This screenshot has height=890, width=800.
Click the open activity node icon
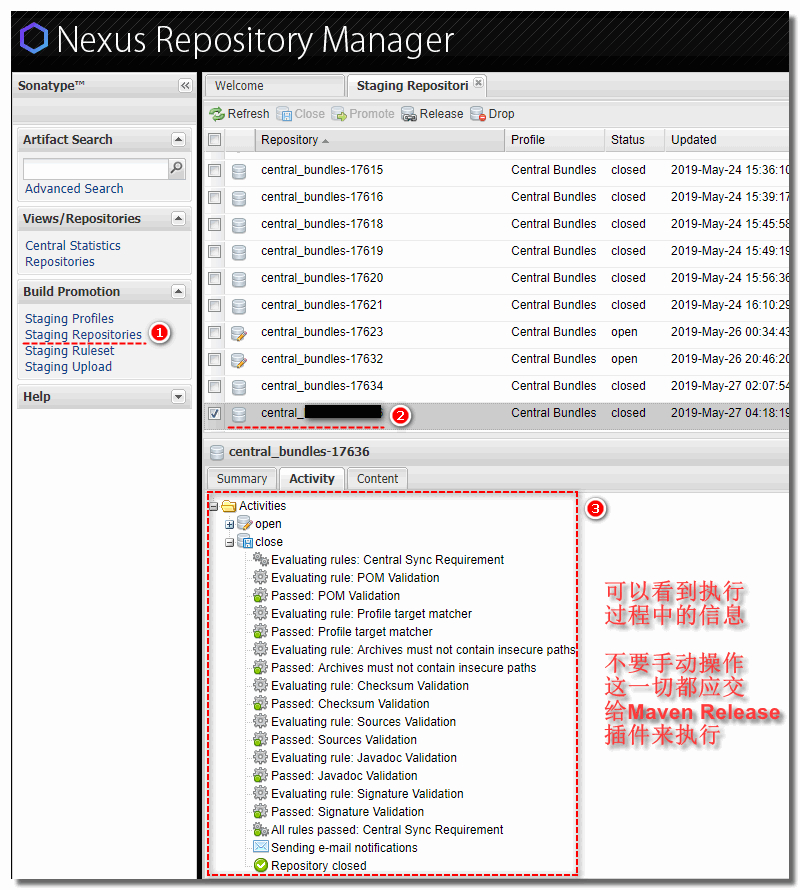click(x=245, y=523)
